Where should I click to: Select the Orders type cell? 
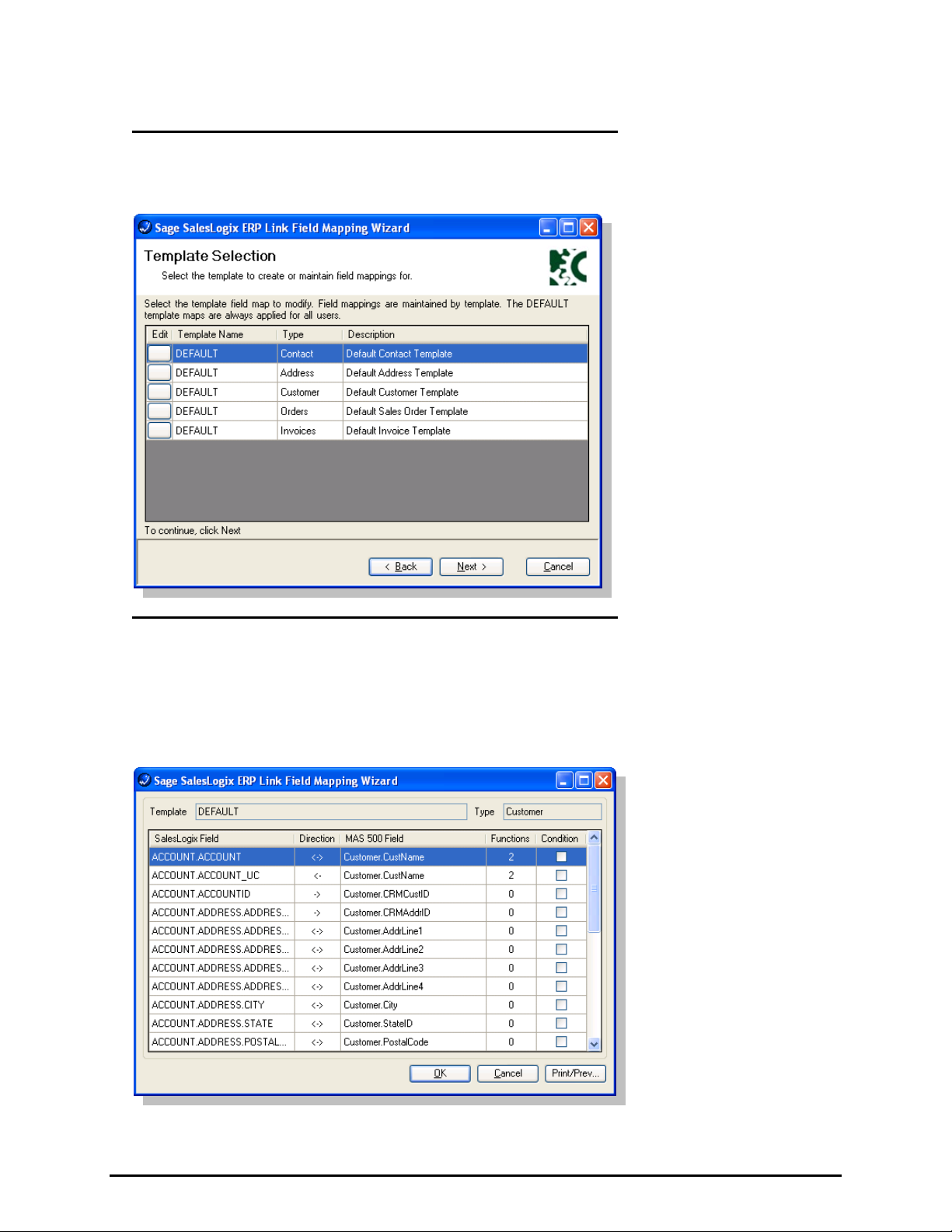point(309,411)
